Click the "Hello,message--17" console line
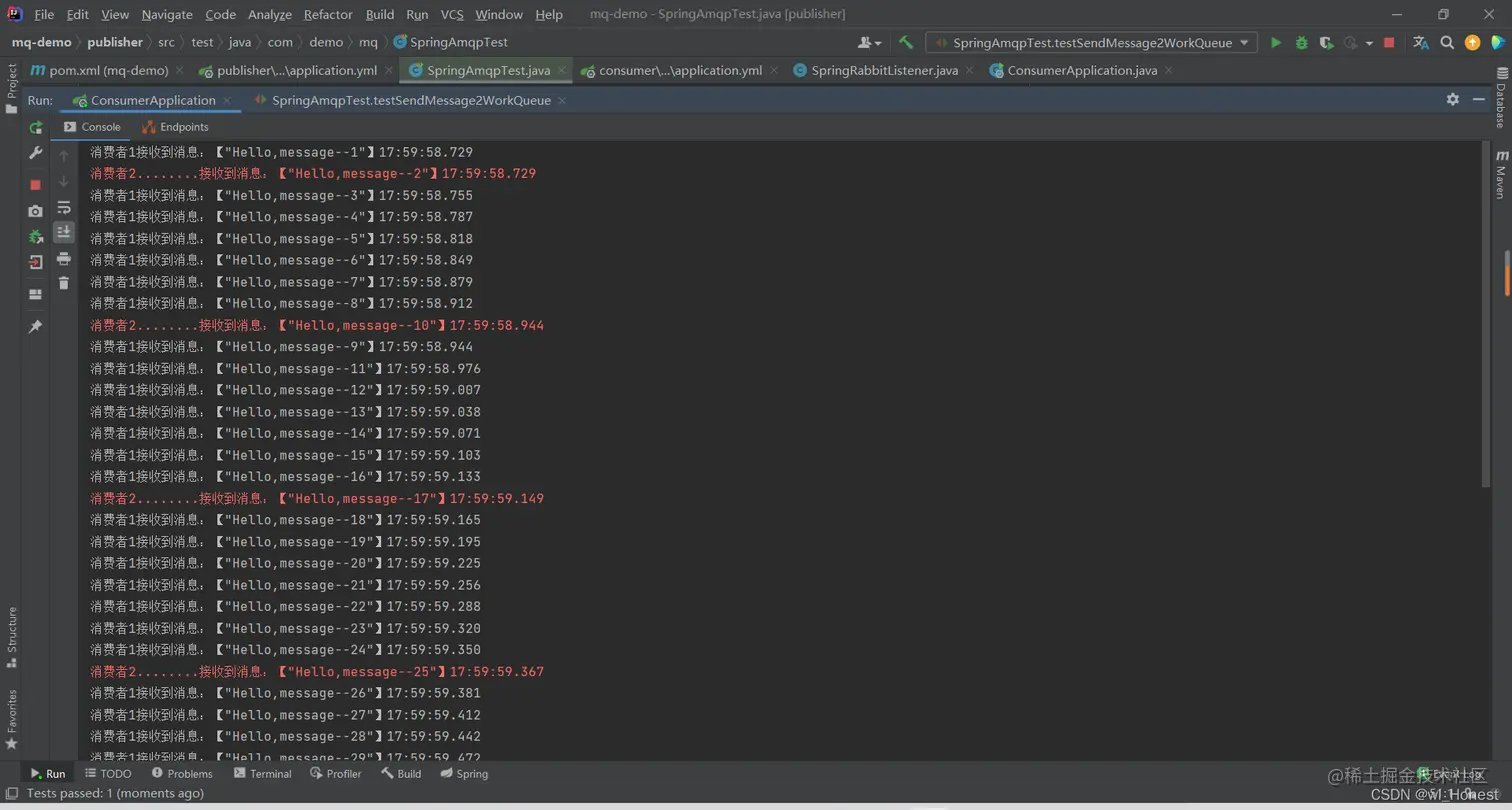 (317, 498)
